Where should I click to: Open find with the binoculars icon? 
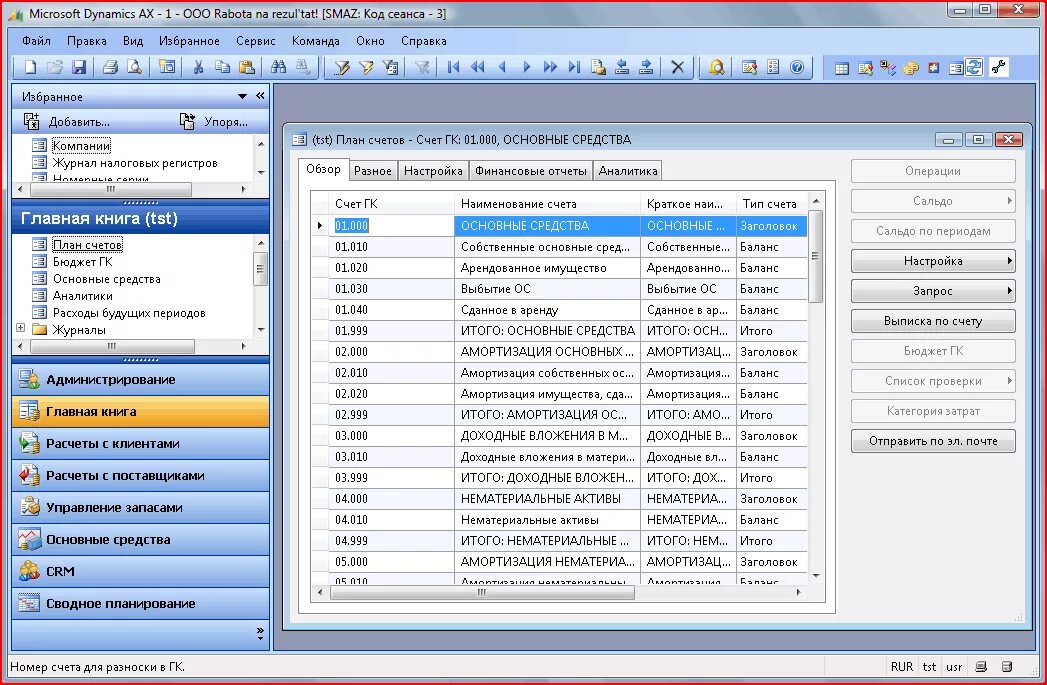[x=278, y=67]
